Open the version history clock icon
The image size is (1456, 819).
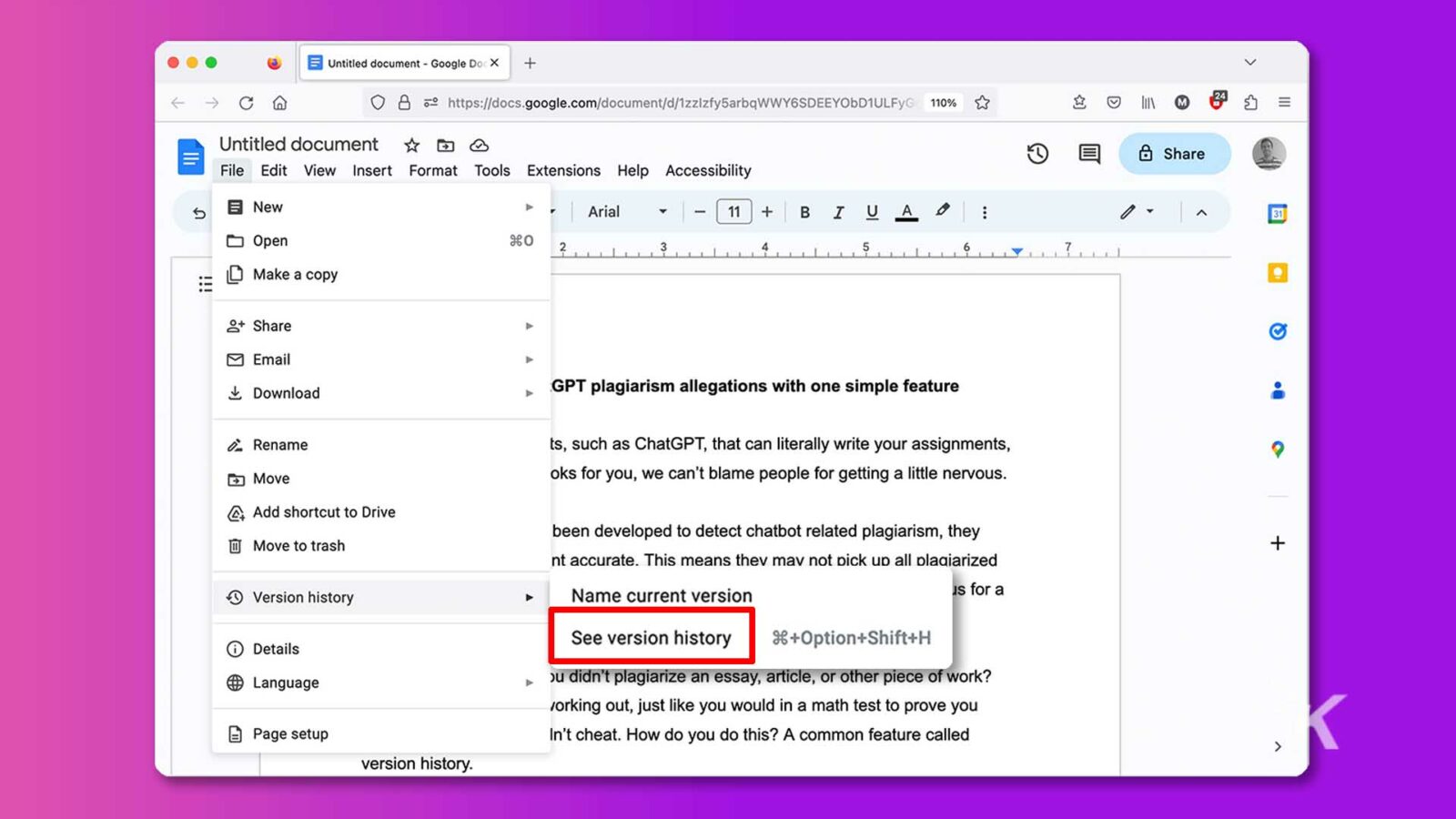tap(1037, 154)
